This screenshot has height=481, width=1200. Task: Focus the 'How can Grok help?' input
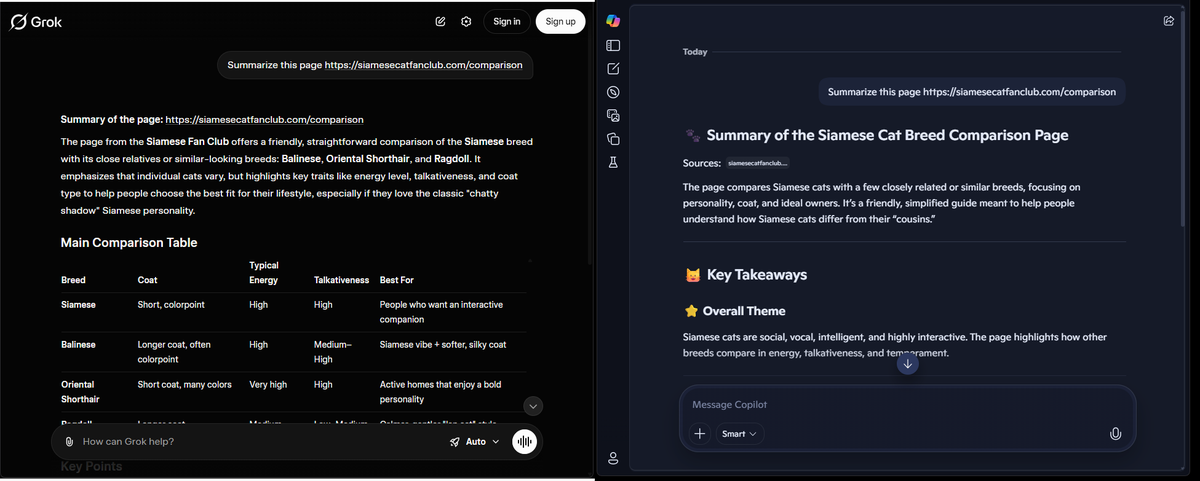[260, 441]
